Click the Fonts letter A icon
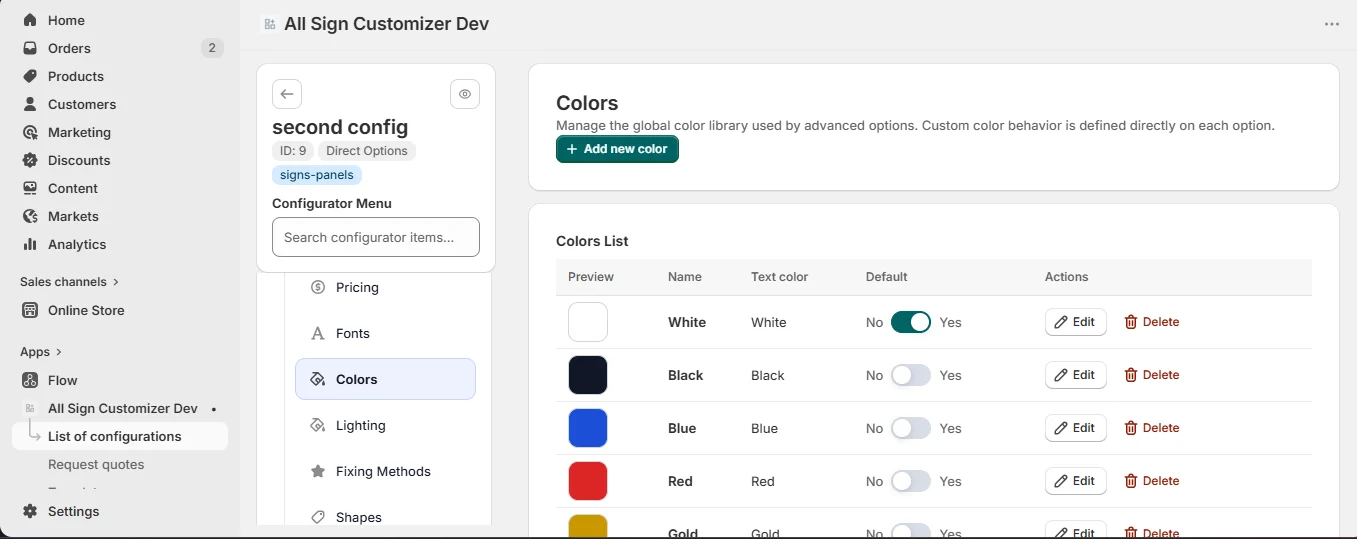 click(x=318, y=333)
